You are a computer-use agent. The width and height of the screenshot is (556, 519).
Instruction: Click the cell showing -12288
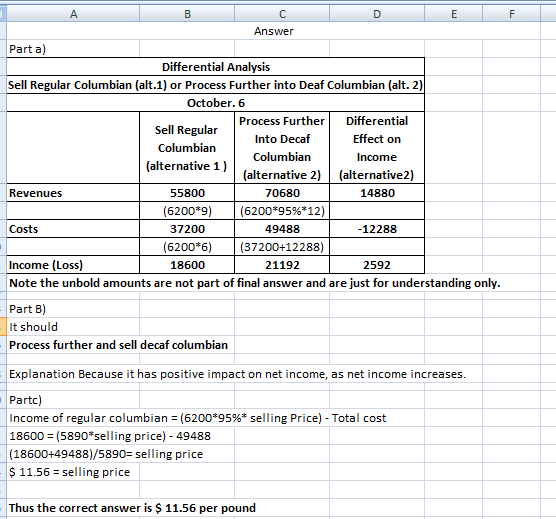(377, 229)
